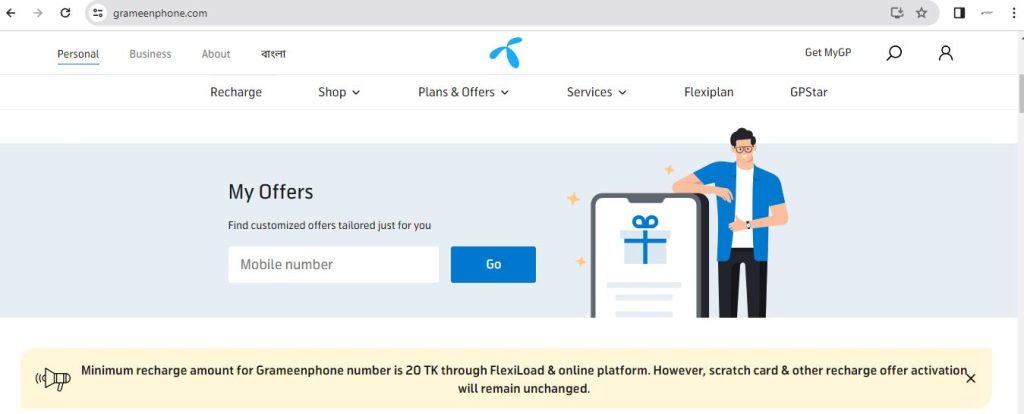Open the browser side panel icon
This screenshot has width=1024, height=414.
click(959, 12)
